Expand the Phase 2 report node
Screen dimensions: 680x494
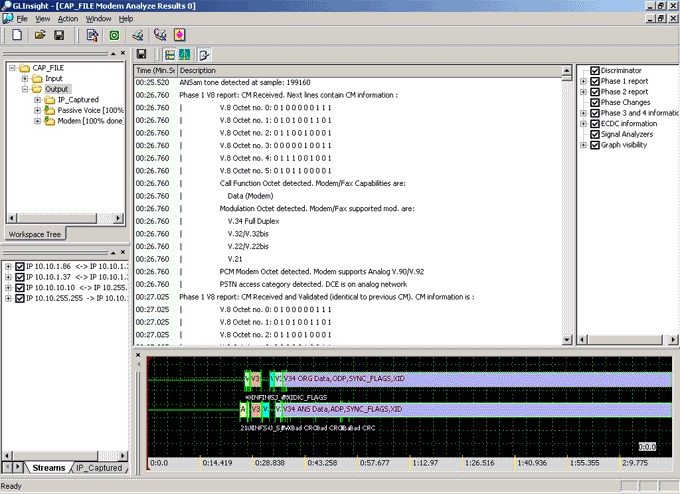pyautogui.click(x=583, y=92)
